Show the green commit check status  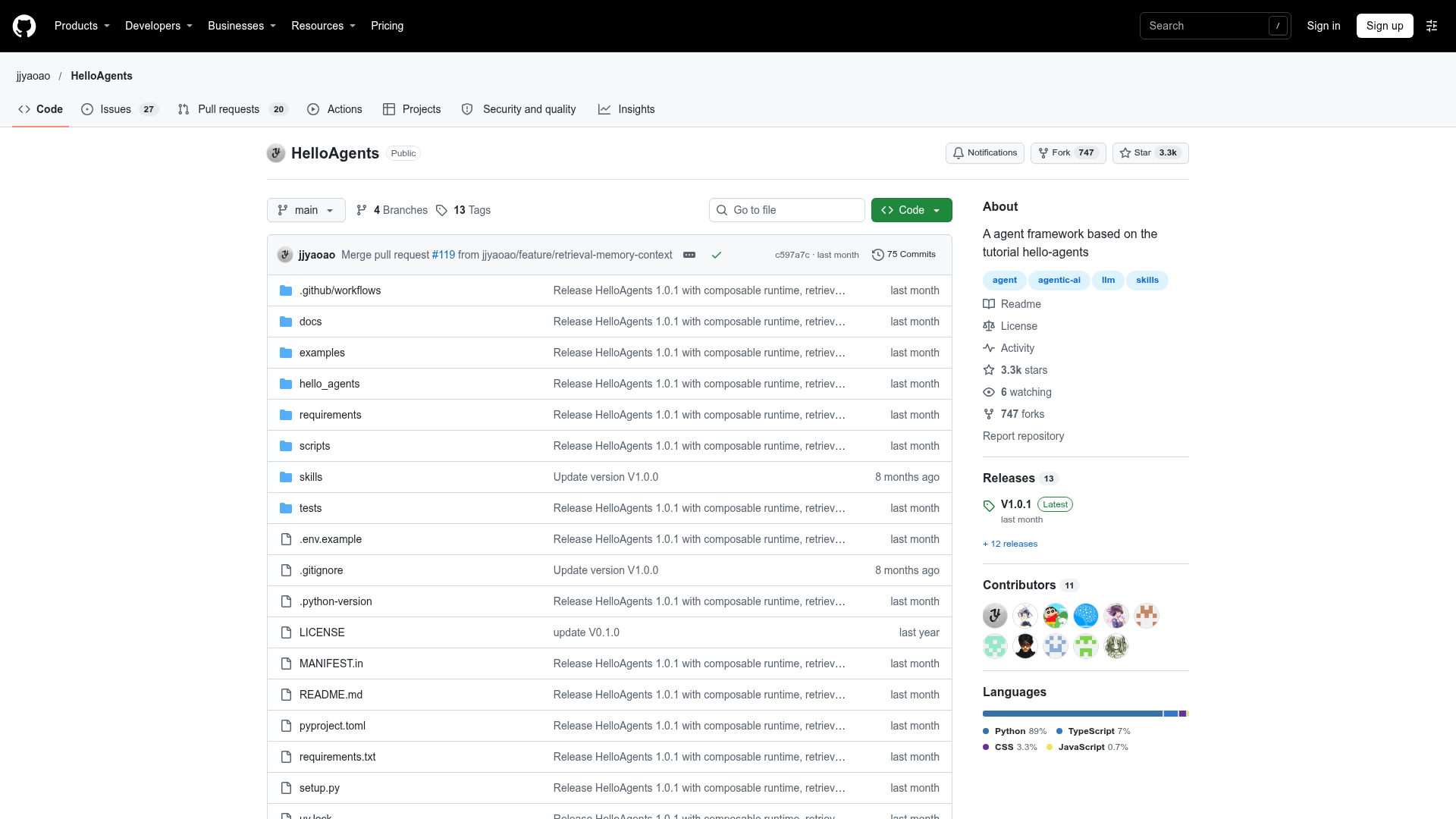pos(716,255)
